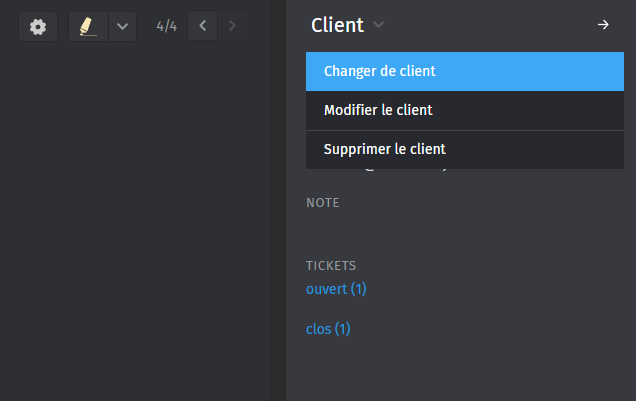The image size is (636, 401).
Task: Toggle the Client dropdown chevron
Action: (378, 25)
